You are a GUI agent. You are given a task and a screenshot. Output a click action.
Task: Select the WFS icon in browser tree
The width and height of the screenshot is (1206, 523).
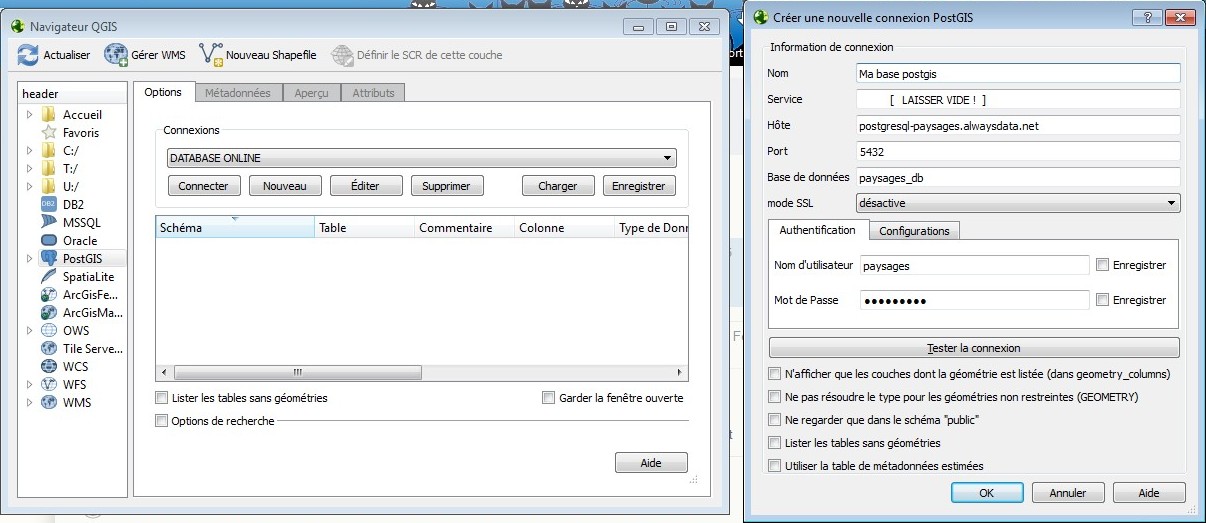[48, 385]
